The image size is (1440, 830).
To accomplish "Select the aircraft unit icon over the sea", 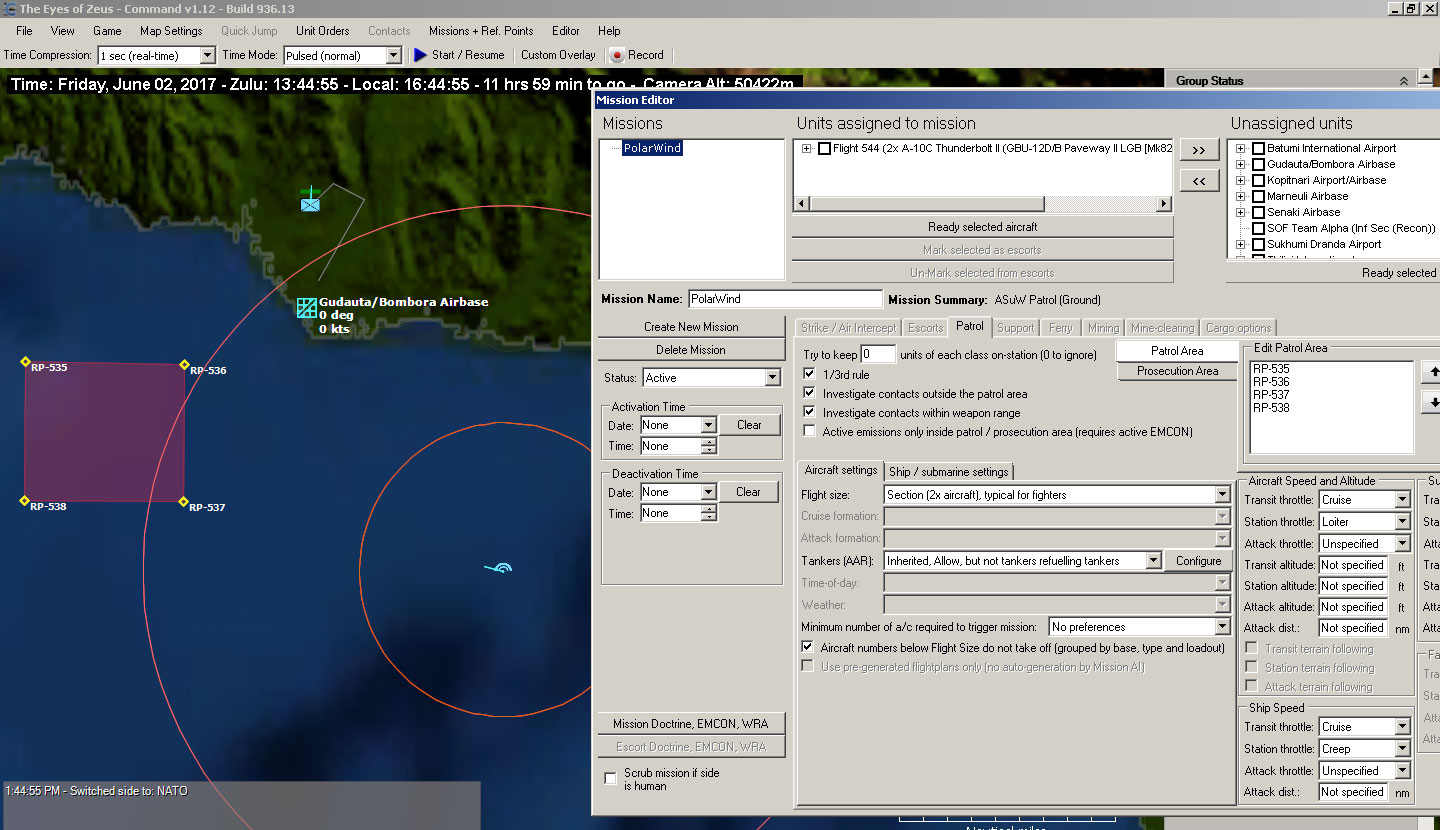I will [499, 568].
